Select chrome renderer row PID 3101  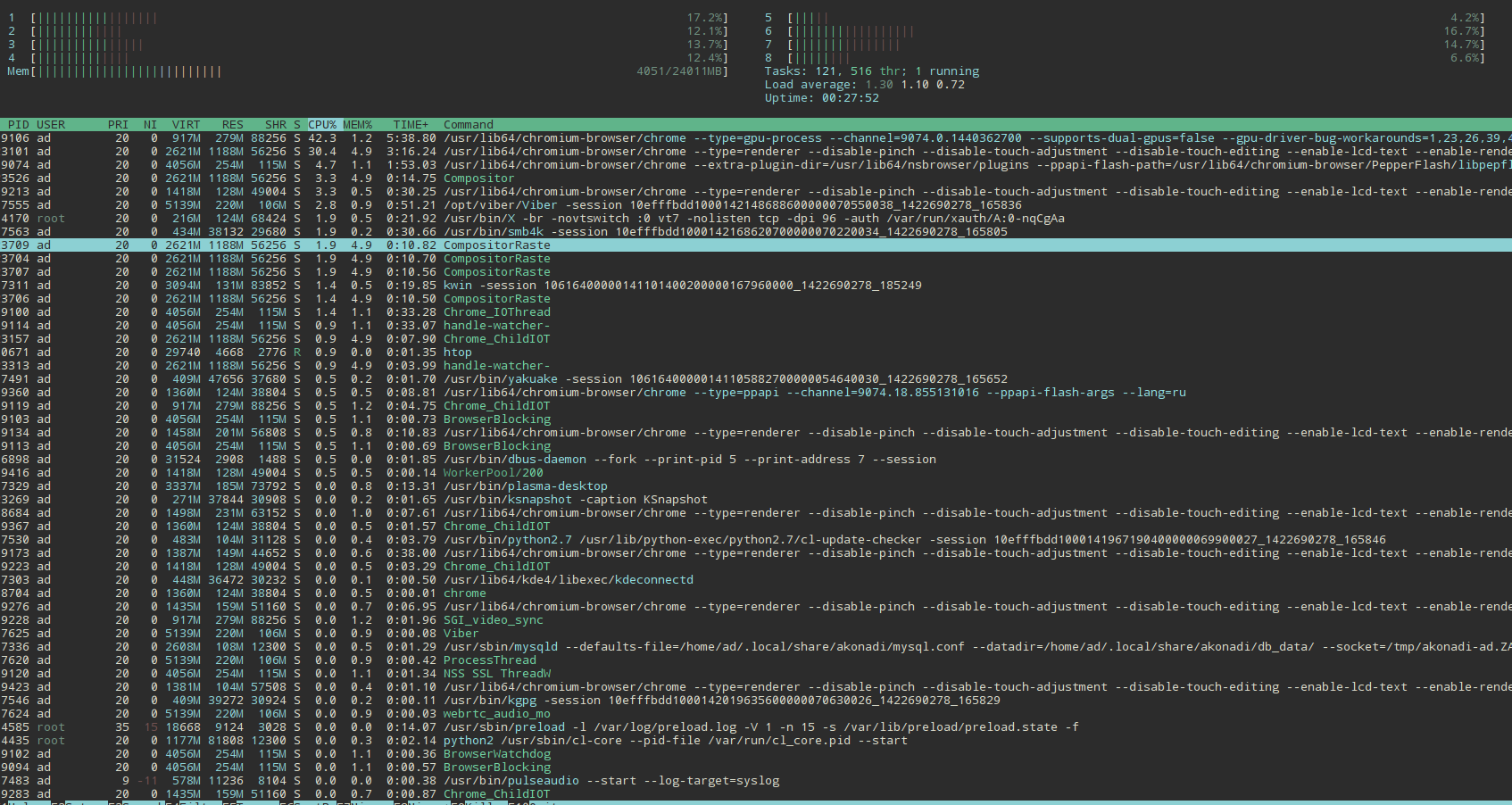click(x=756, y=152)
